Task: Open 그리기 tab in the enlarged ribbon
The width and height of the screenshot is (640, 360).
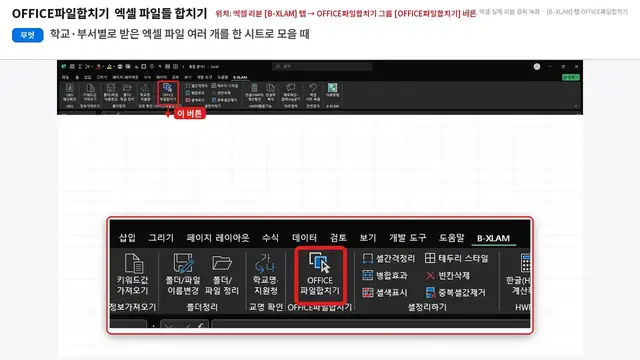Action: 161,238
